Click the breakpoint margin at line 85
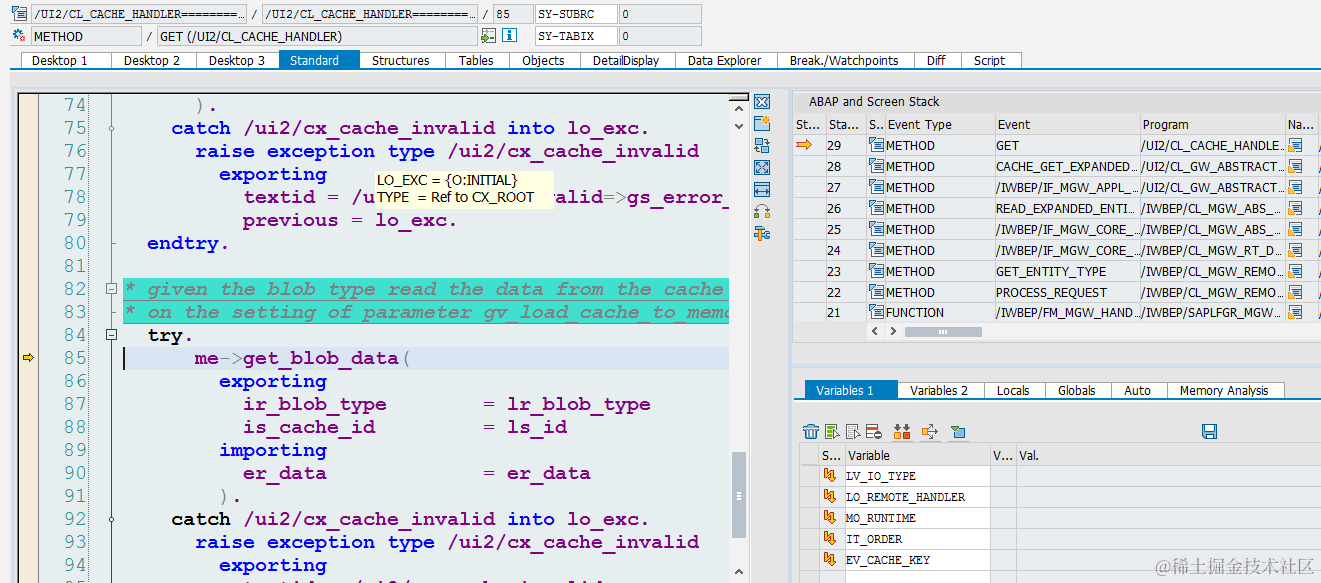The height and width of the screenshot is (583, 1321). coord(28,358)
